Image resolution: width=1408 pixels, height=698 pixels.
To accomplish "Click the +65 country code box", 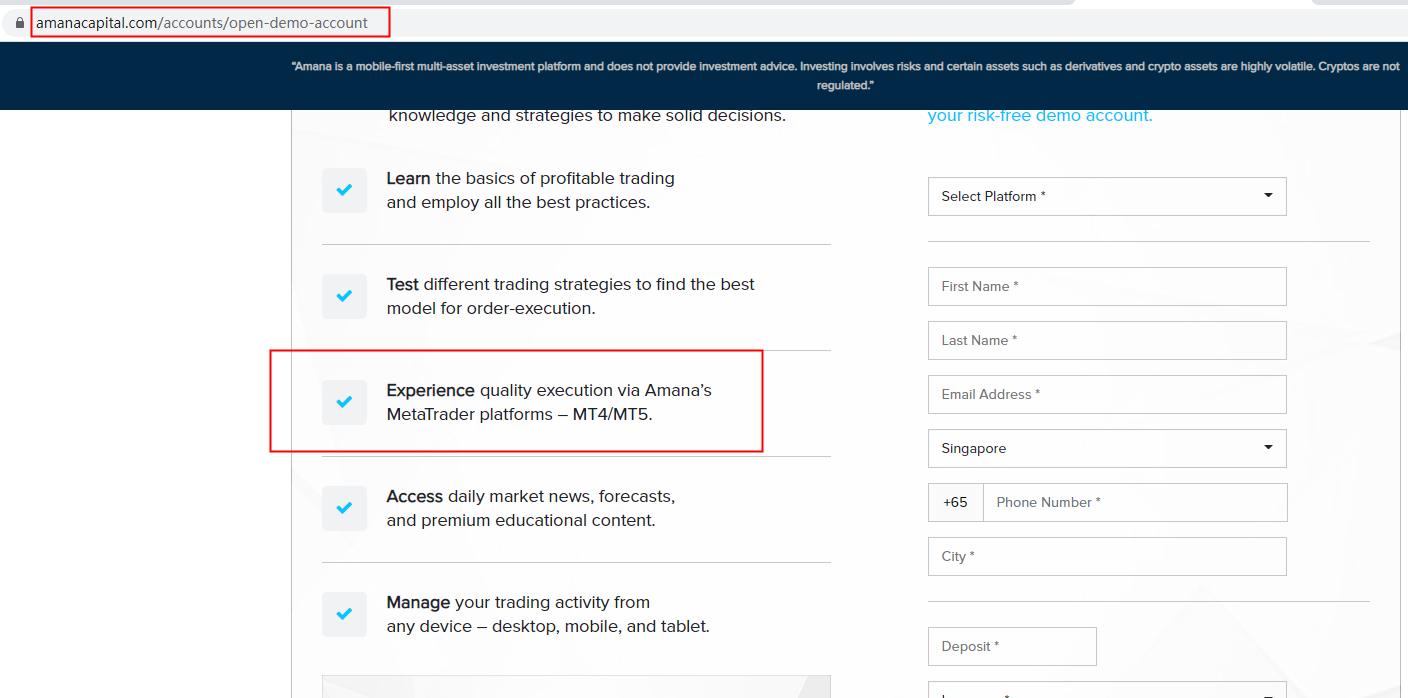I will point(955,502).
